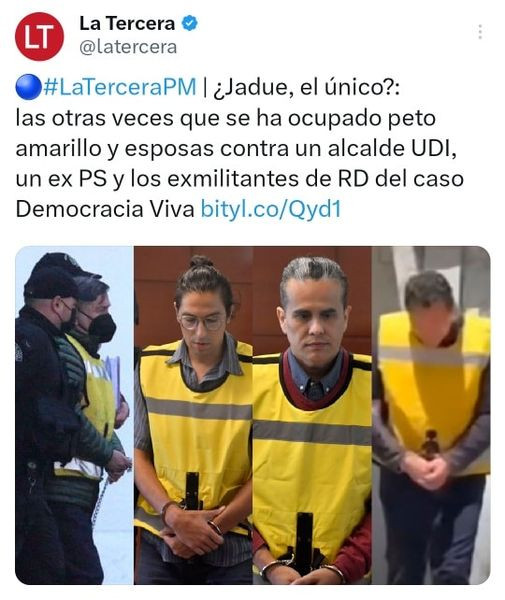
Task: Open the La Tercera display name
Action: coord(127,23)
